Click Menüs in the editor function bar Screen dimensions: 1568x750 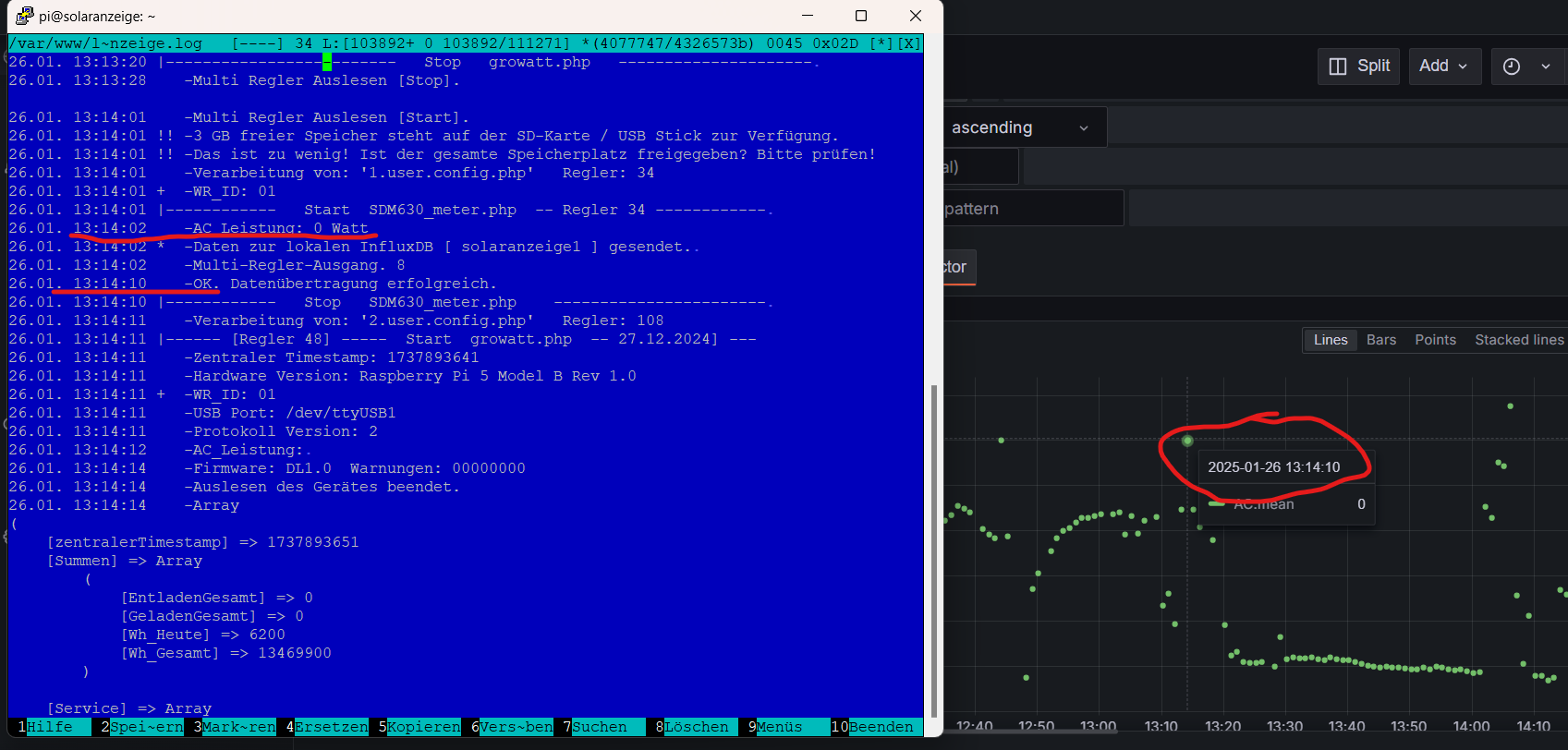779,727
